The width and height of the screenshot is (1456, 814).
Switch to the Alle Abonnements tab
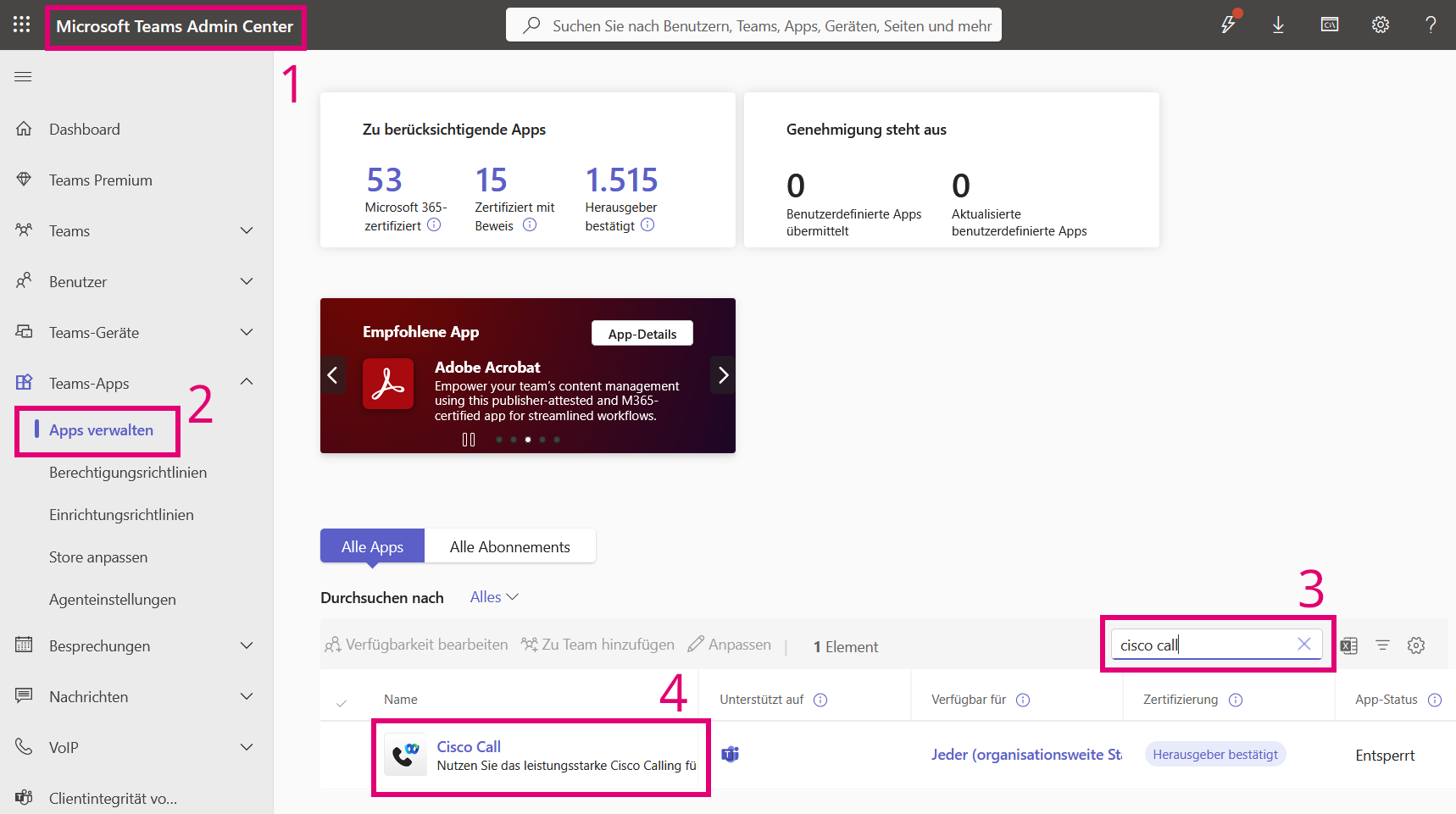[x=510, y=545]
